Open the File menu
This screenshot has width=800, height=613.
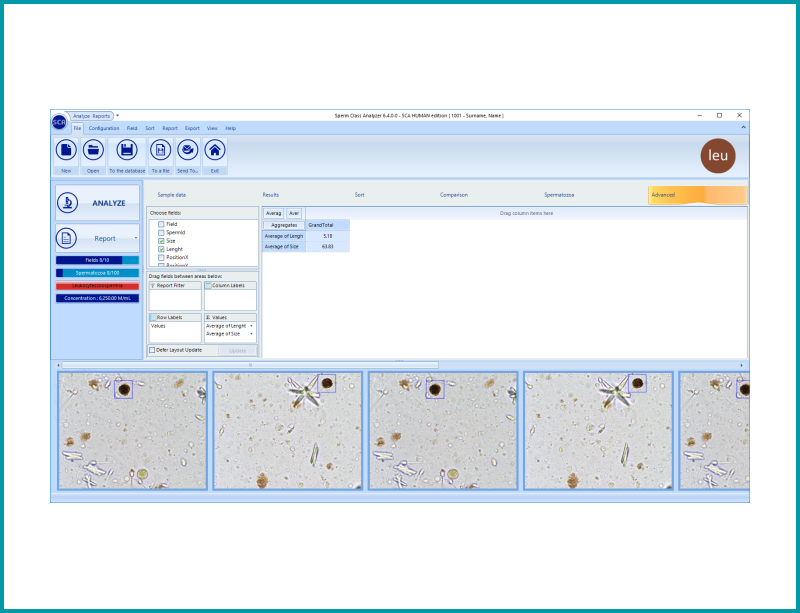[77, 129]
